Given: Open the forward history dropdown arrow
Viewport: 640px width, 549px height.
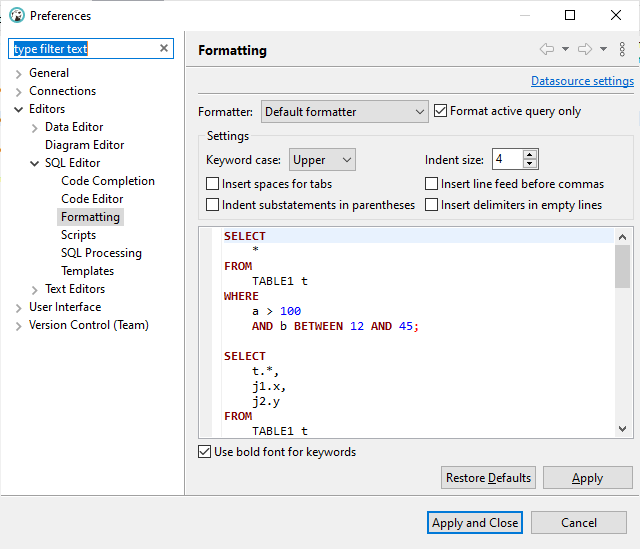Looking at the screenshot, I should [603, 49].
